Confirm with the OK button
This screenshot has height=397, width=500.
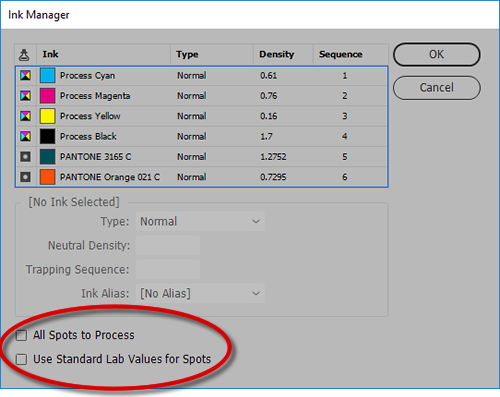[x=437, y=54]
